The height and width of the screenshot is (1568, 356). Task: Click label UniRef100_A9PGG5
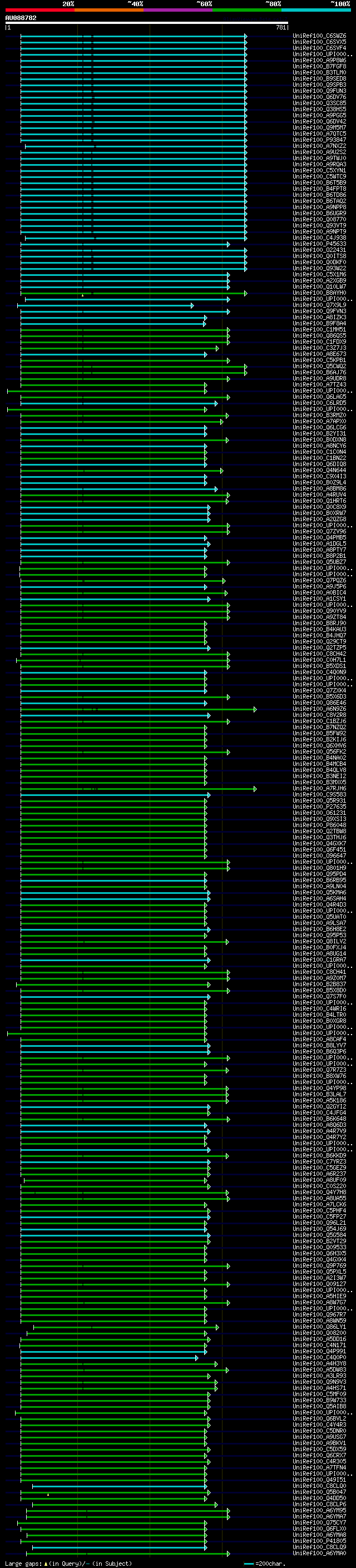319,116
